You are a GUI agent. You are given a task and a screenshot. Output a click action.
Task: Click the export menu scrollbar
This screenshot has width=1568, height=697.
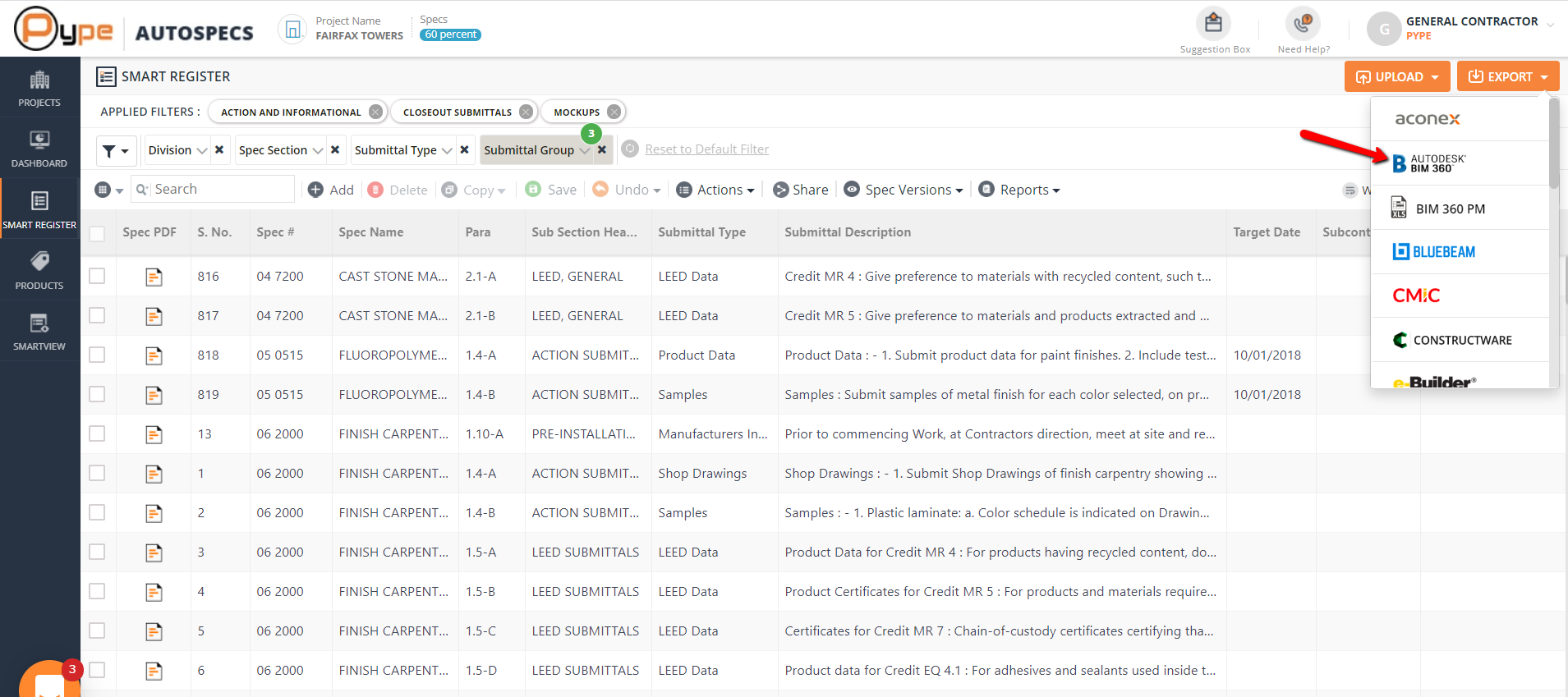click(1553, 144)
